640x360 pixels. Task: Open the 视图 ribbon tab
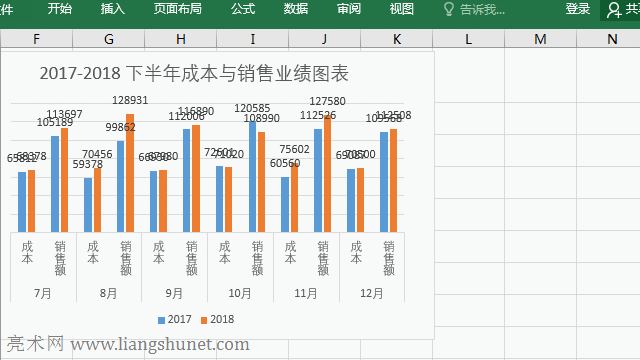point(402,9)
